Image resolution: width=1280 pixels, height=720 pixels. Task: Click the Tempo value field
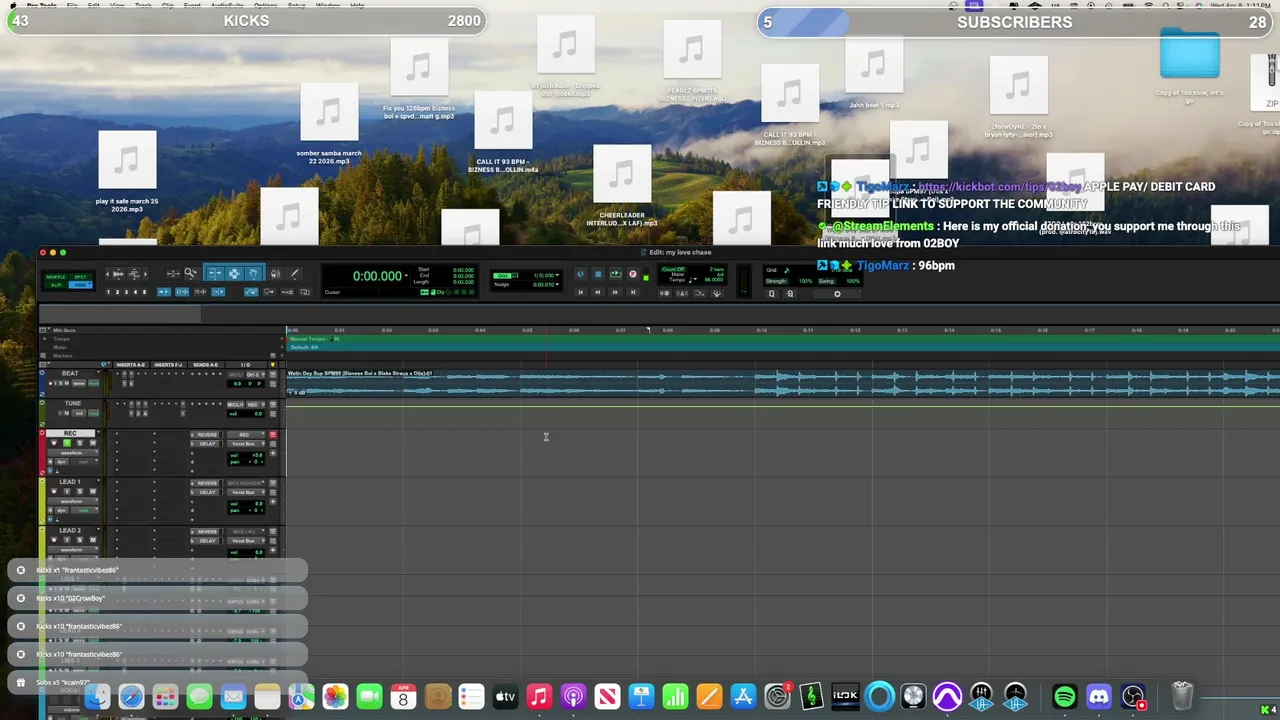[714, 280]
